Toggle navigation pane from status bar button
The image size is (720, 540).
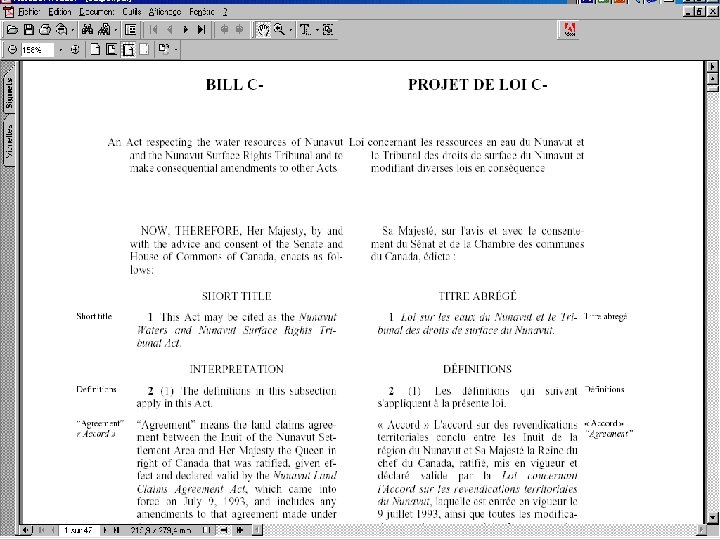coord(26,530)
